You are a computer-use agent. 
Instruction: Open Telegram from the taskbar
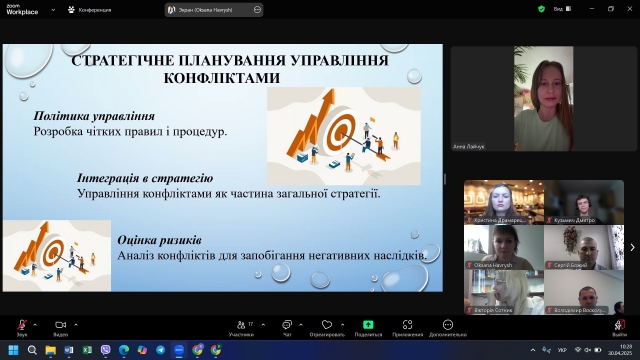(160, 350)
